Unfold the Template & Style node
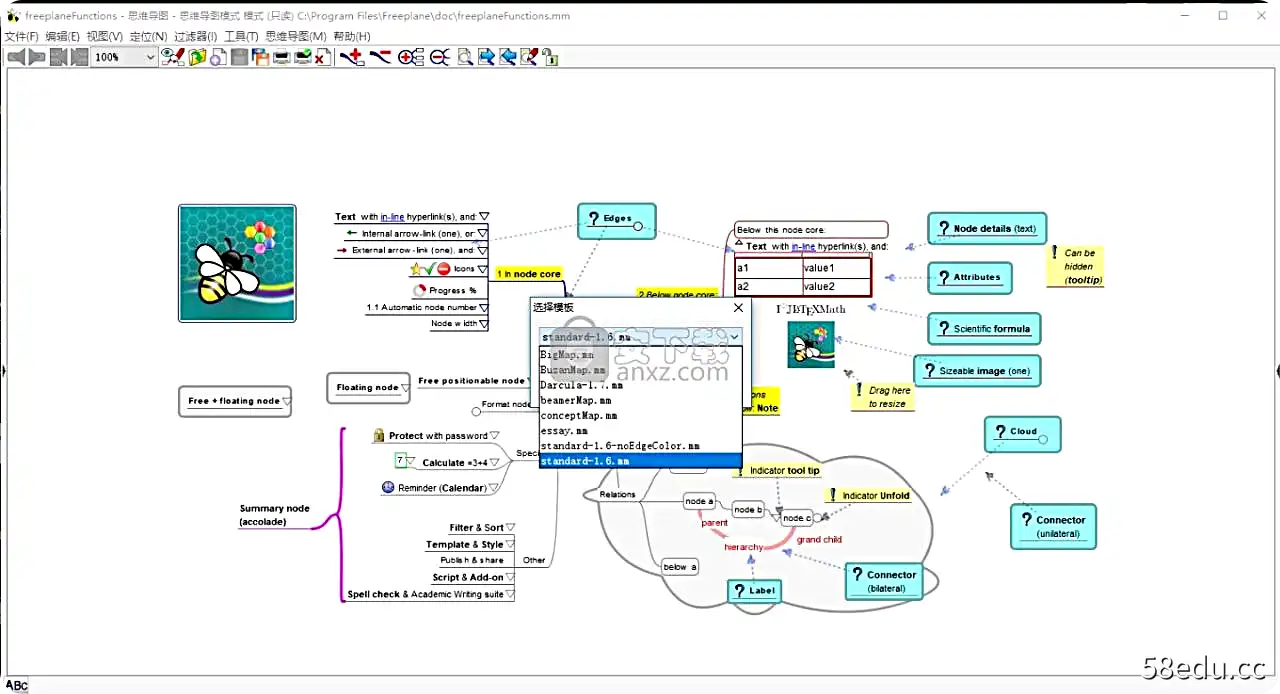This screenshot has width=1280, height=694. point(510,544)
